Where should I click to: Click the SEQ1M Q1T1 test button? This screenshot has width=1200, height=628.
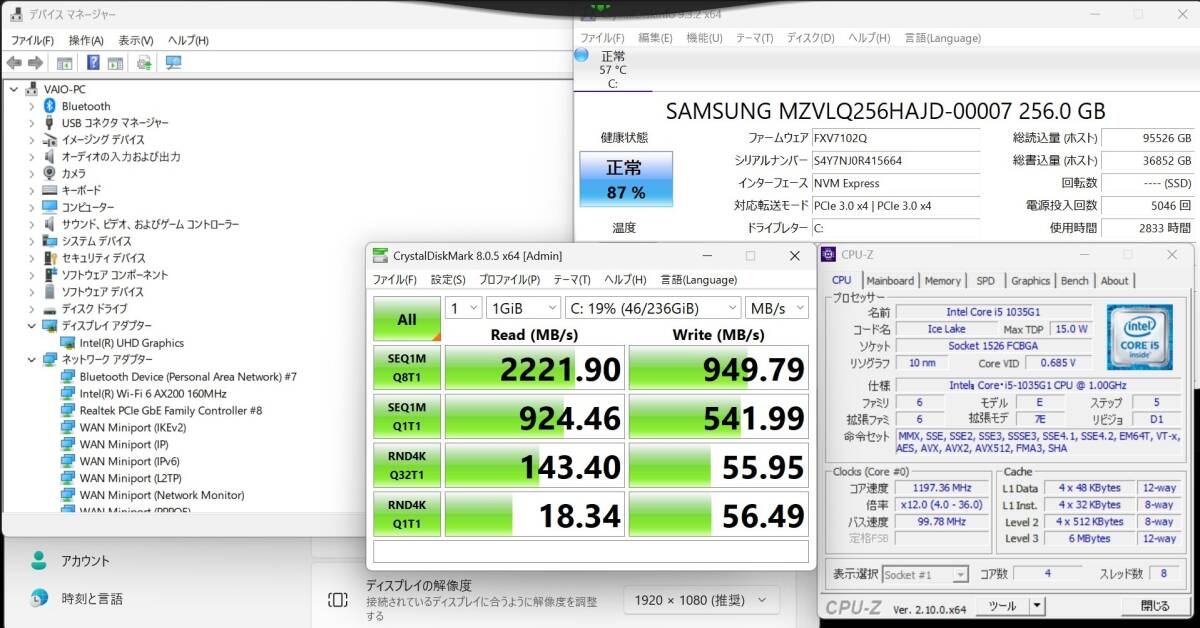(x=407, y=416)
